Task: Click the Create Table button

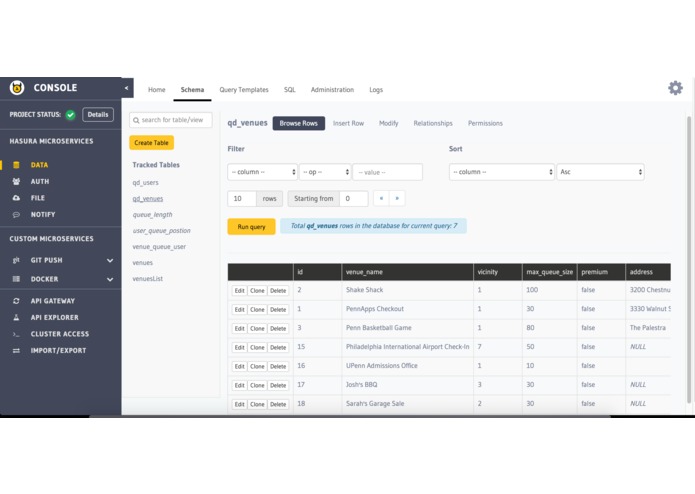Action: pyautogui.click(x=152, y=143)
